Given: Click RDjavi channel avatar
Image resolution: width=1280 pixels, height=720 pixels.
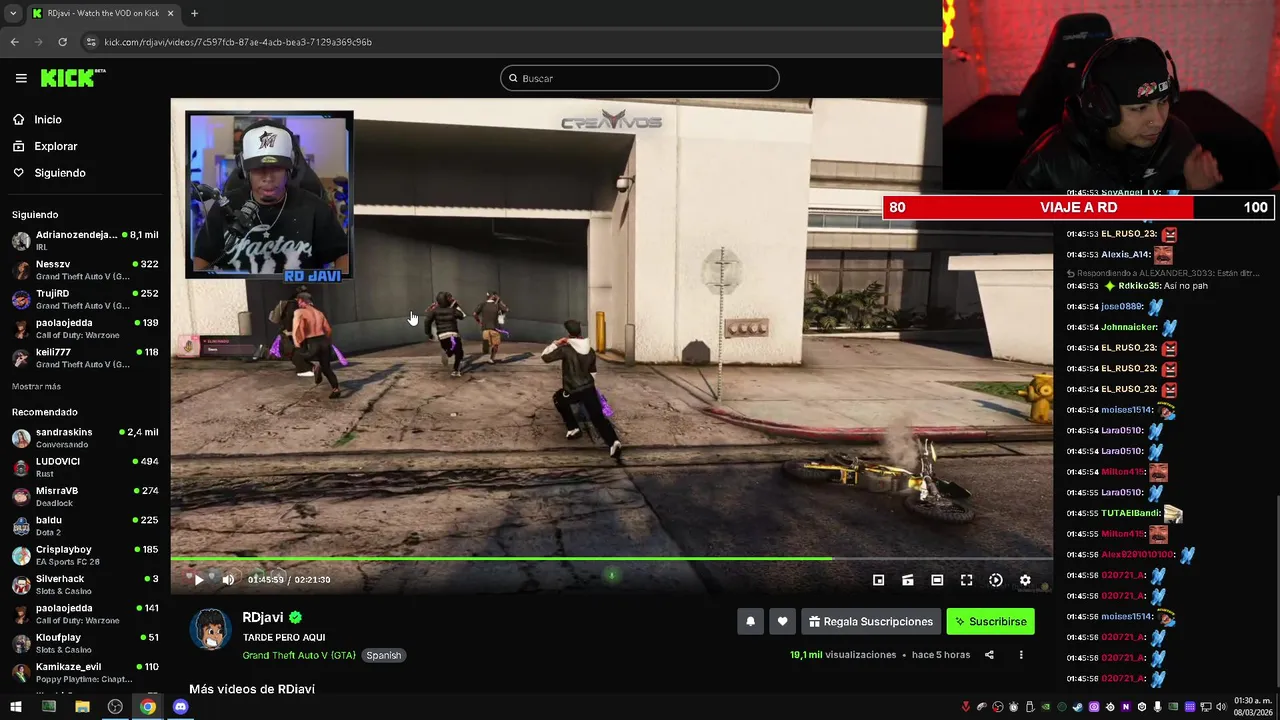Looking at the screenshot, I should 210,629.
